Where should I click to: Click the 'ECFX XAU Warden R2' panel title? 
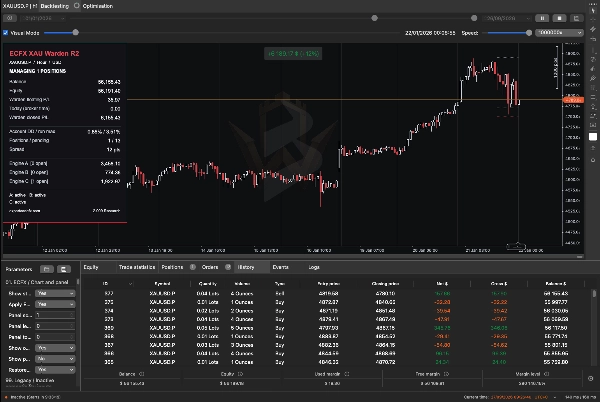tap(44, 54)
